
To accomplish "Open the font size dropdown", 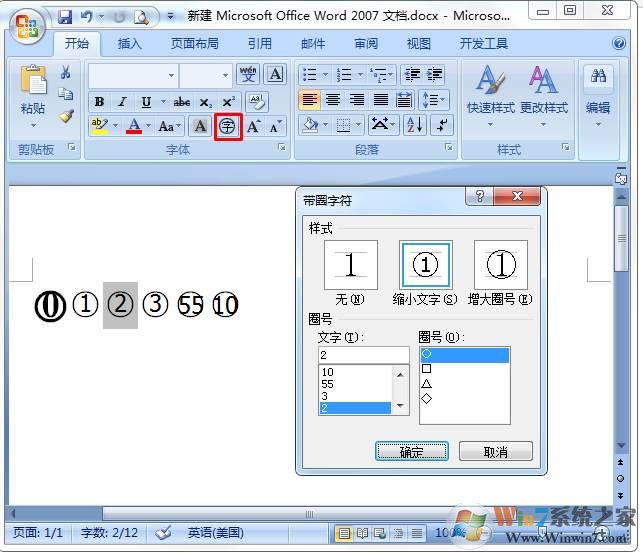I will 225,75.
